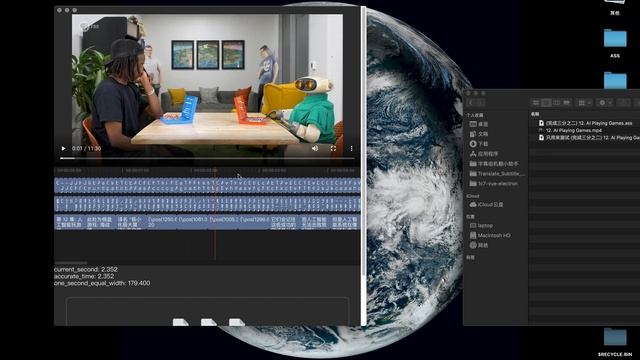This screenshot has height=360, width=640.
Task: Click the file drop area at the bottom
Action: point(207,312)
